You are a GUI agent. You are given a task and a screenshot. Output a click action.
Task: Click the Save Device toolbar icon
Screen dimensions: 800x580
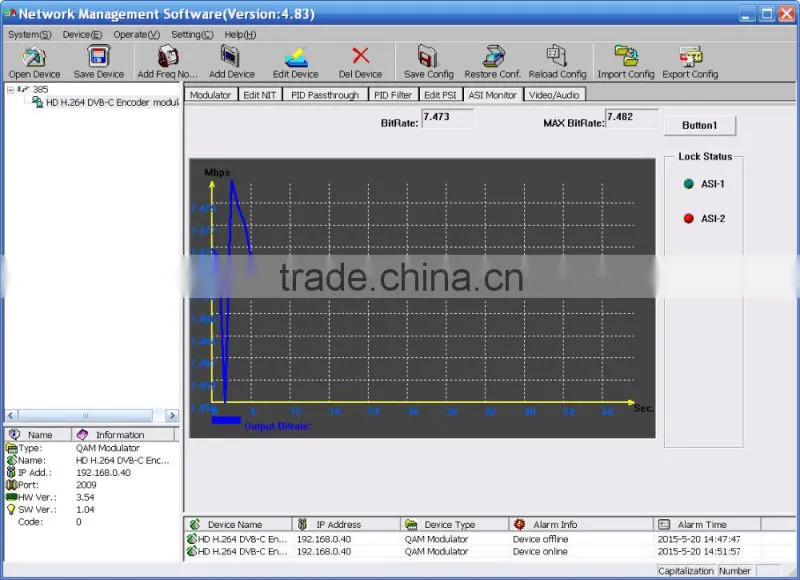(x=98, y=62)
